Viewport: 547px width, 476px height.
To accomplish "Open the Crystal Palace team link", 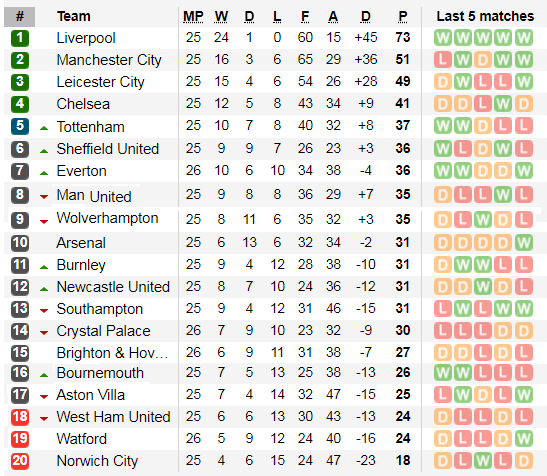I will 103,331.
